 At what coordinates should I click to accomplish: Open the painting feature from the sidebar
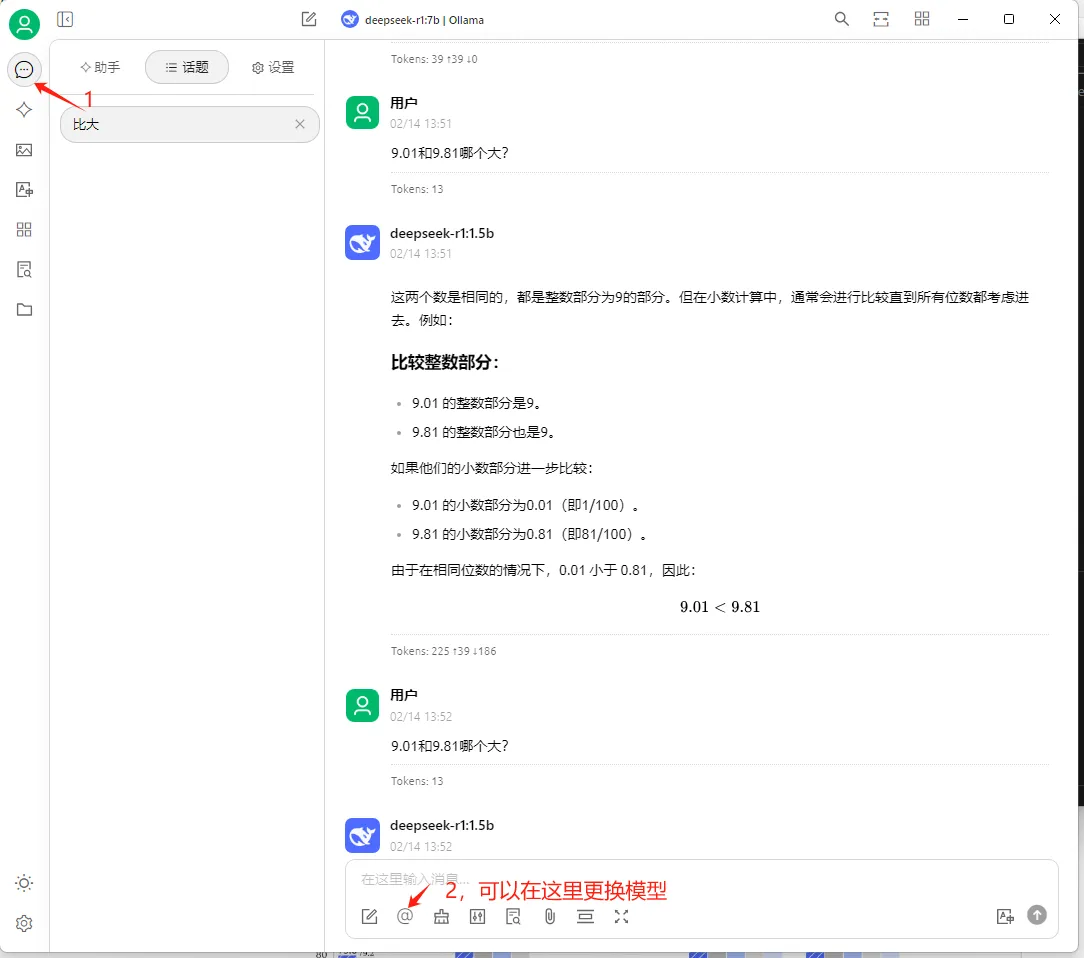24,150
